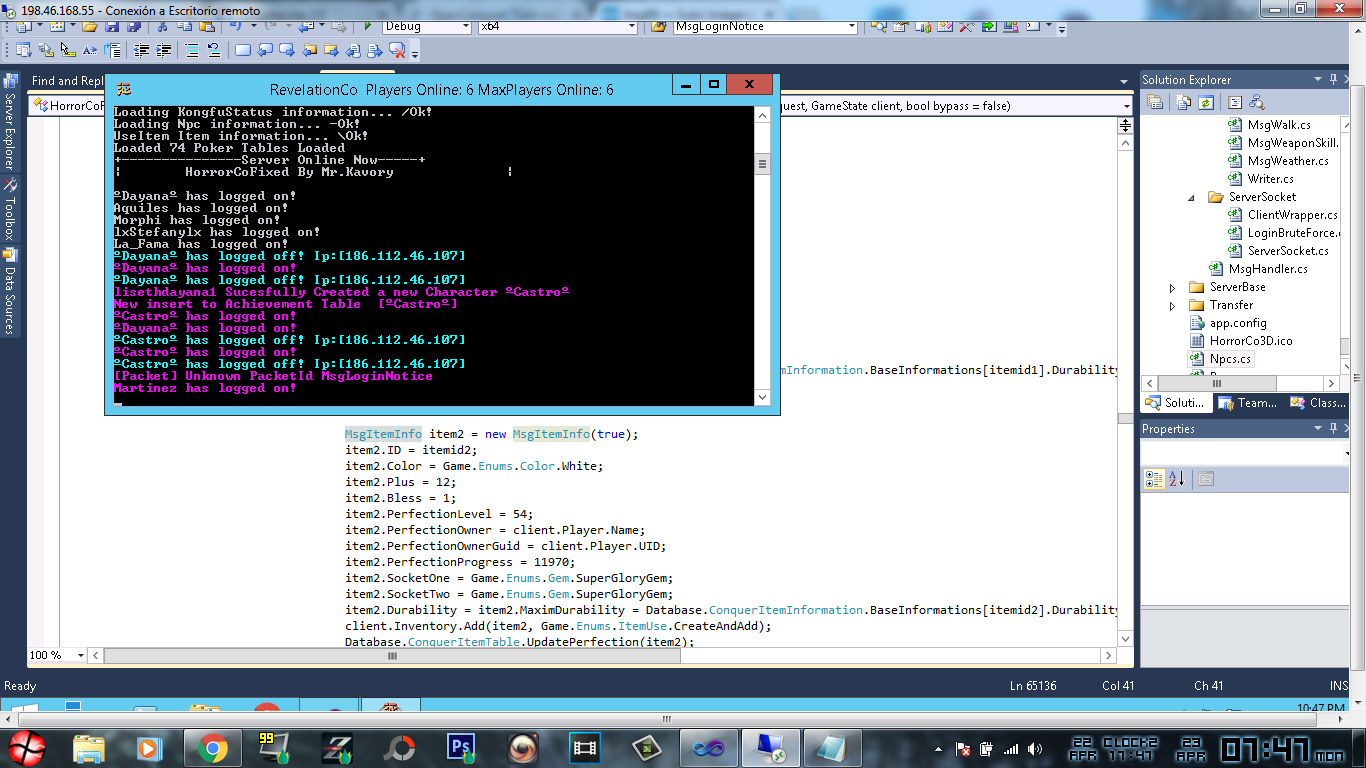Screen dimensions: 1366x768
Task: Click the Comment out selected lines icon
Action: coord(192,50)
